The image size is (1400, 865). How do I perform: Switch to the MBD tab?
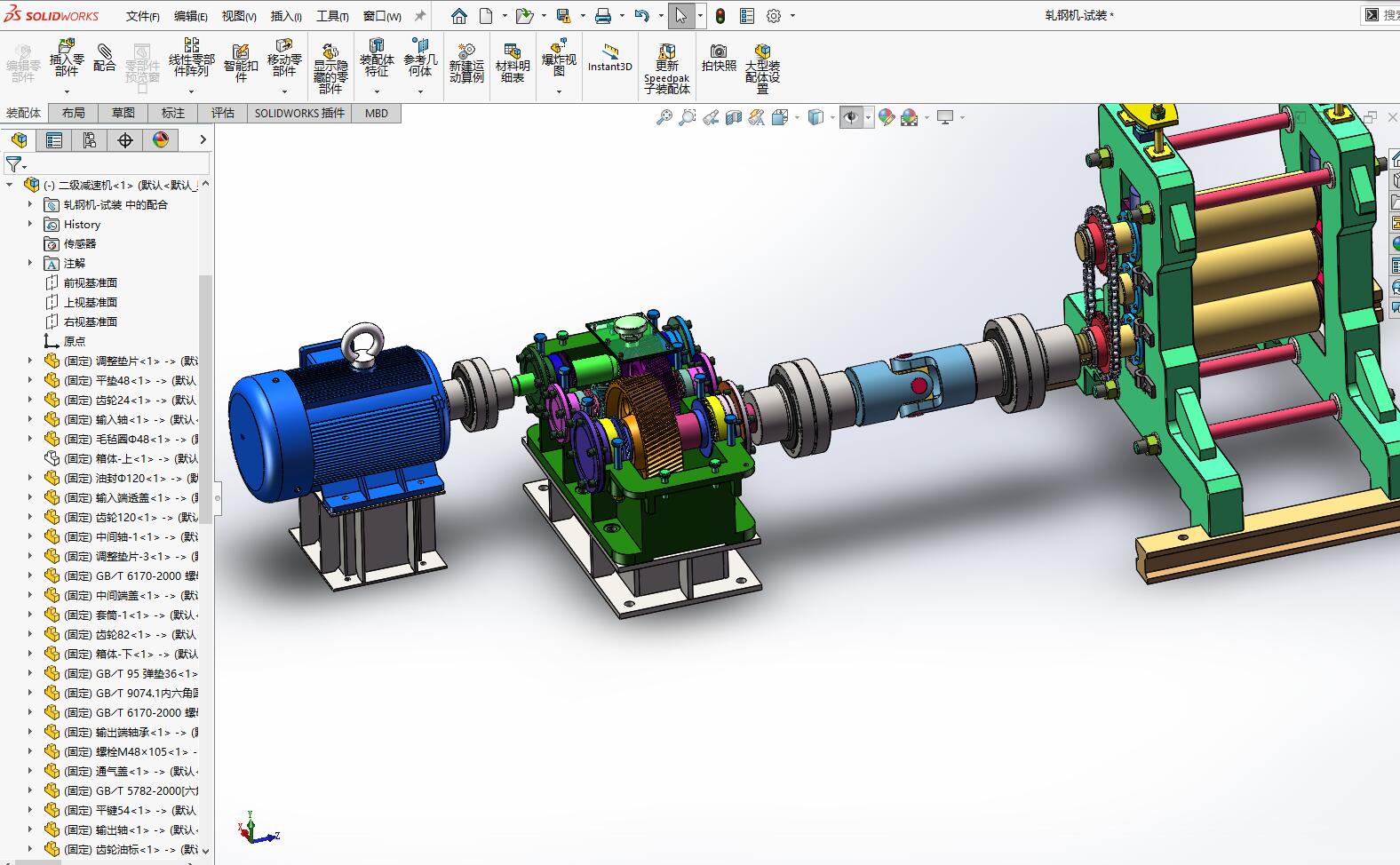coord(377,113)
